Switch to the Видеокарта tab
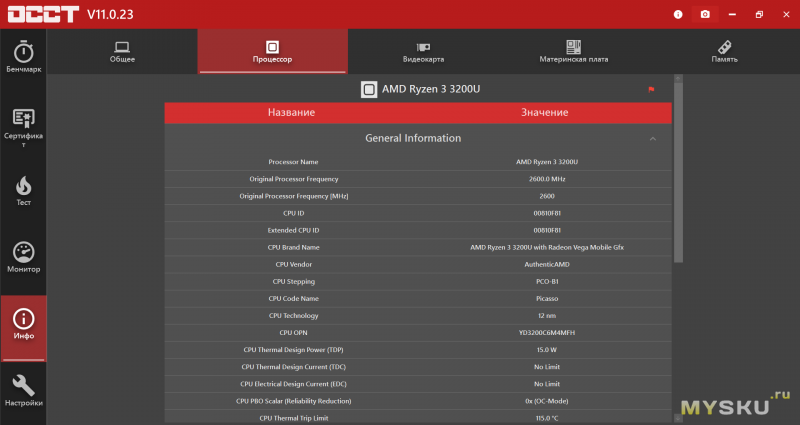The height and width of the screenshot is (425, 800). tap(423, 52)
